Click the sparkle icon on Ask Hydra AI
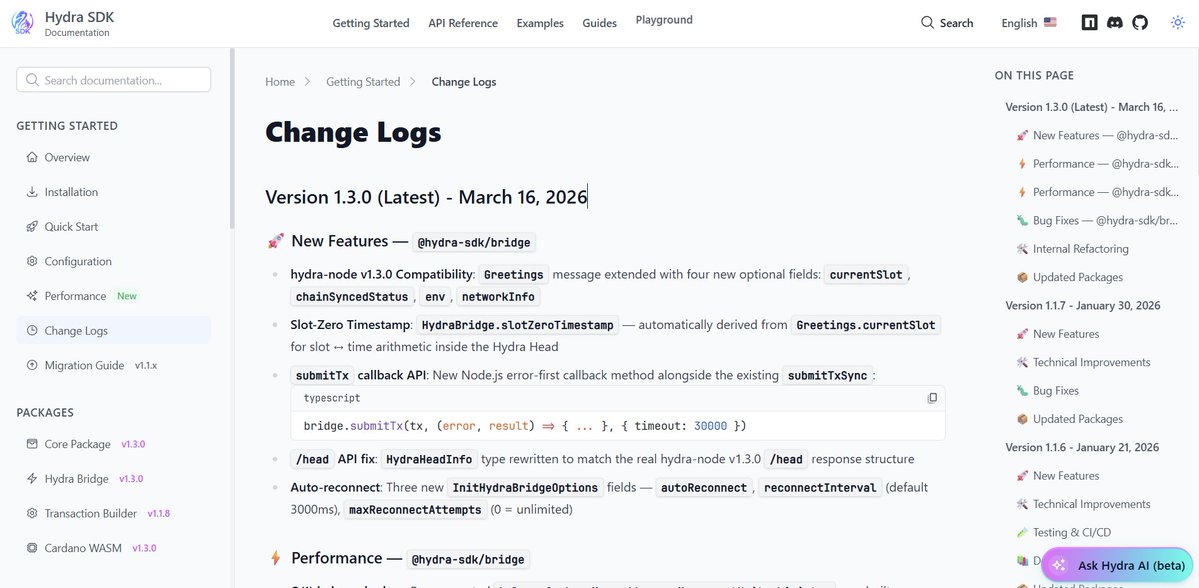 (1059, 566)
